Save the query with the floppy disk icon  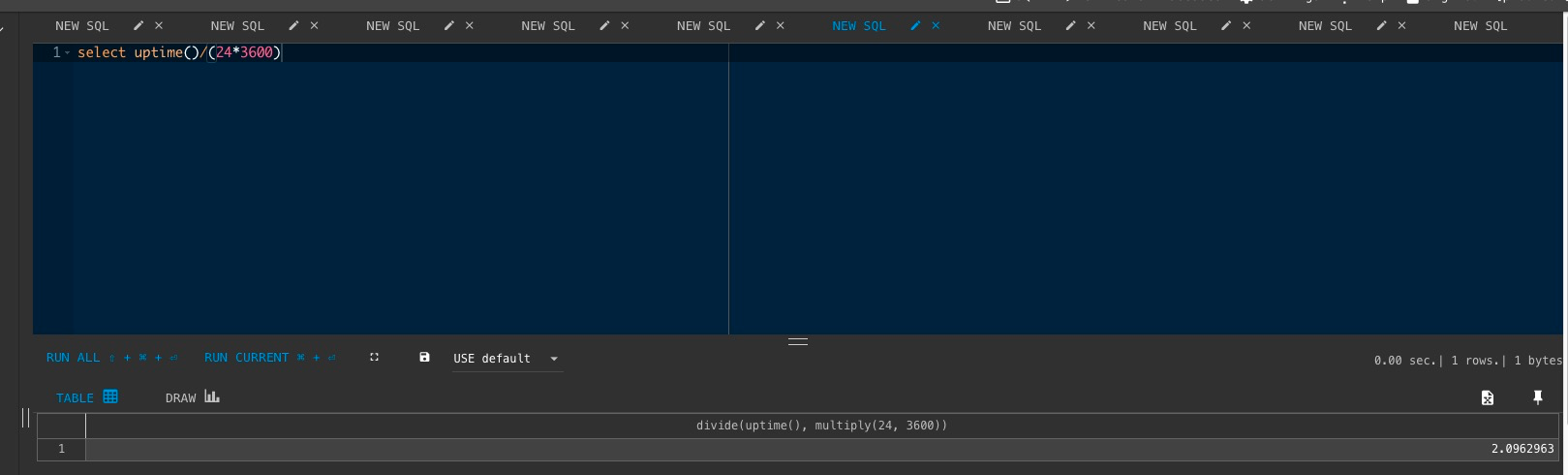point(424,358)
